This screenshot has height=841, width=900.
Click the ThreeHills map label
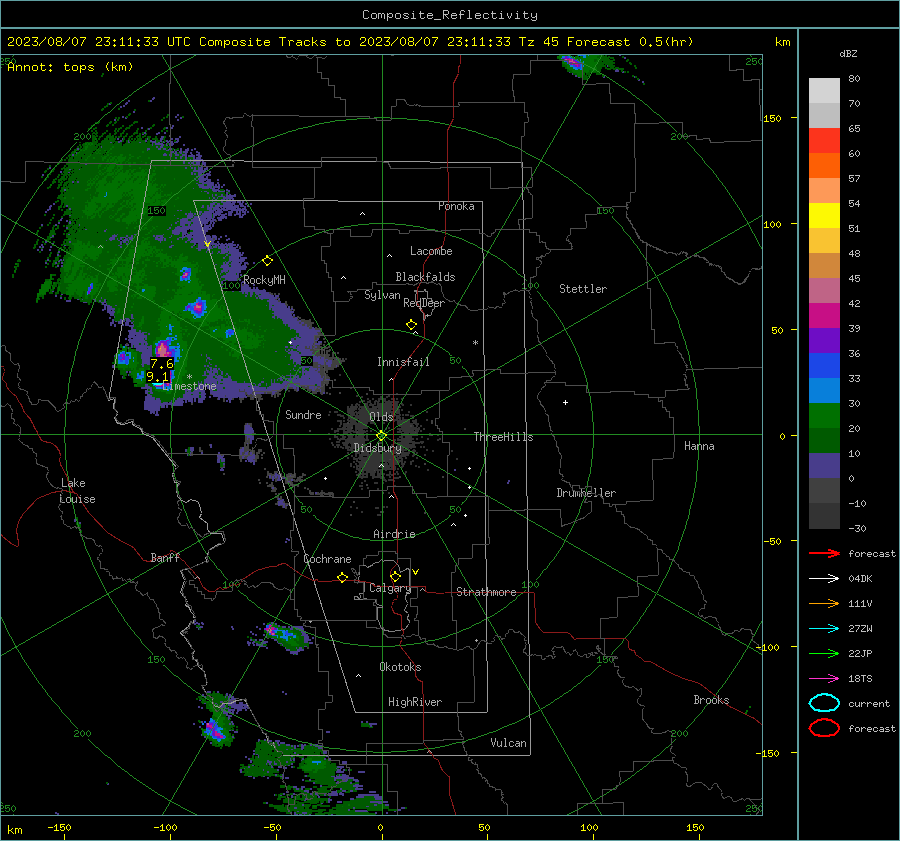pos(503,437)
